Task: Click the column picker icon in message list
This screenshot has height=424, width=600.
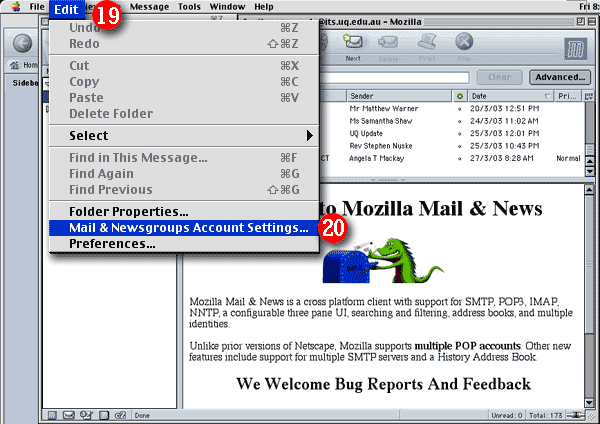Action: pyautogui.click(x=588, y=95)
